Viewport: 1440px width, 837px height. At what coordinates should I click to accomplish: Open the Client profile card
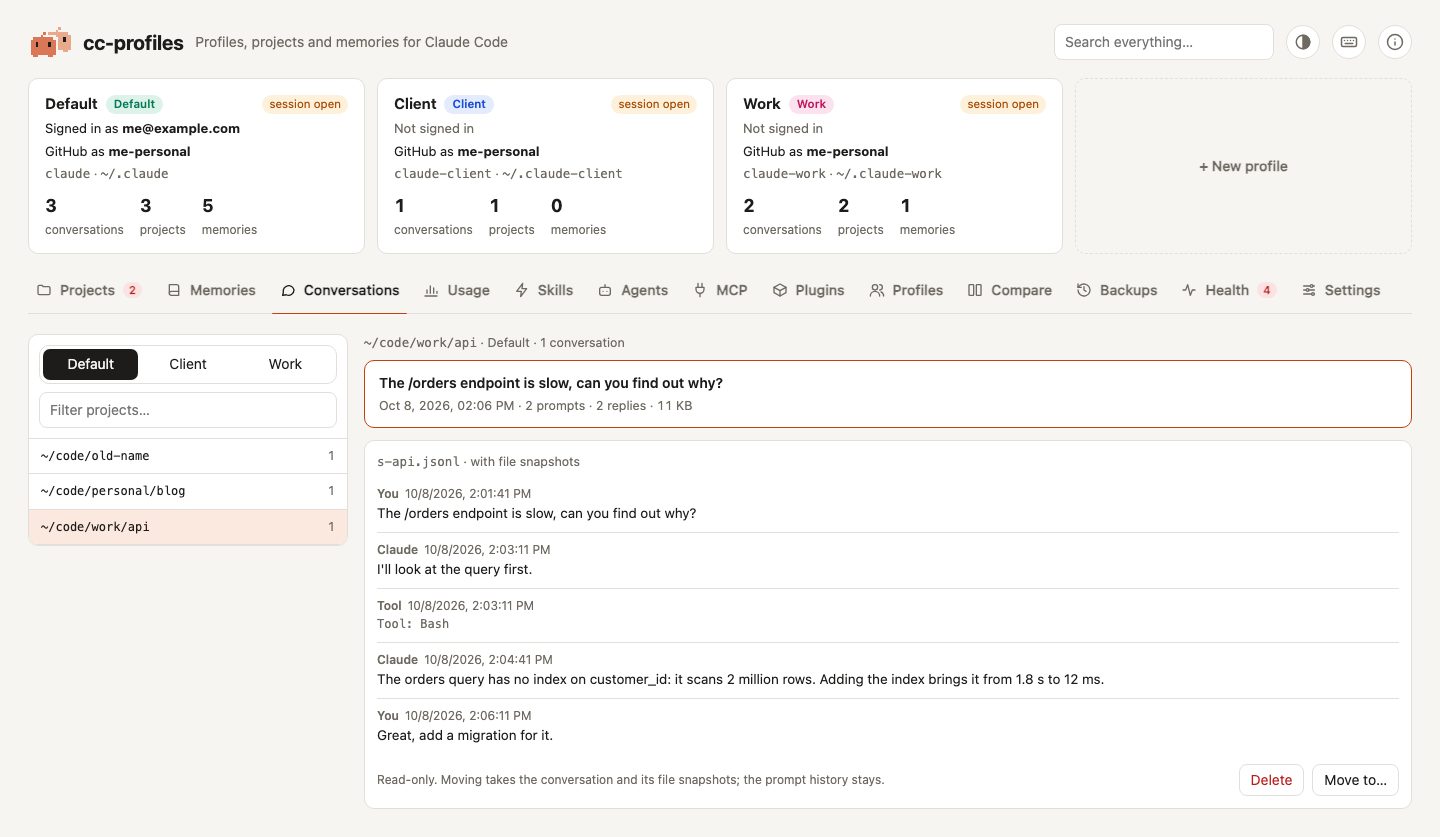[x=545, y=166]
